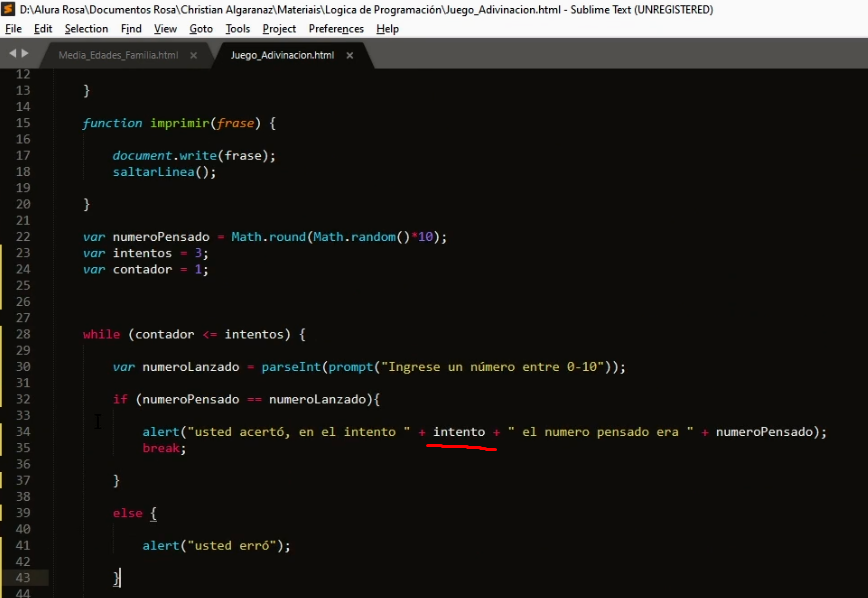Viewport: 868px width, 598px height.
Task: Open the Goto menu
Action: tap(201, 29)
